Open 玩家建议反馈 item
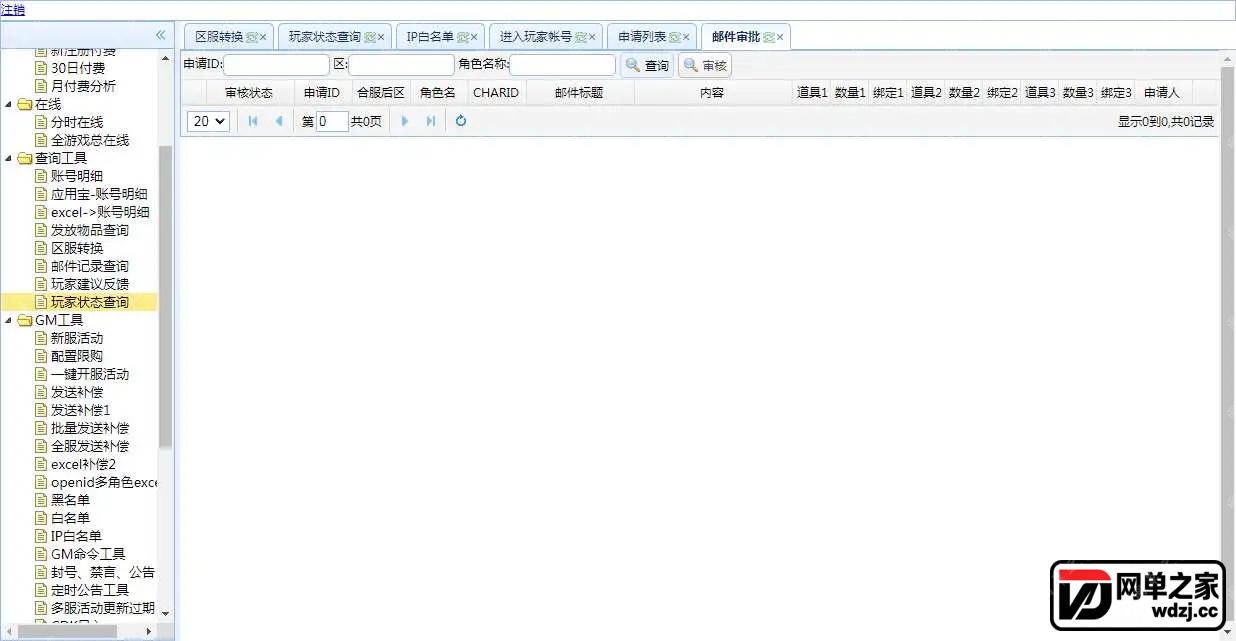The height and width of the screenshot is (641, 1236). [90, 284]
